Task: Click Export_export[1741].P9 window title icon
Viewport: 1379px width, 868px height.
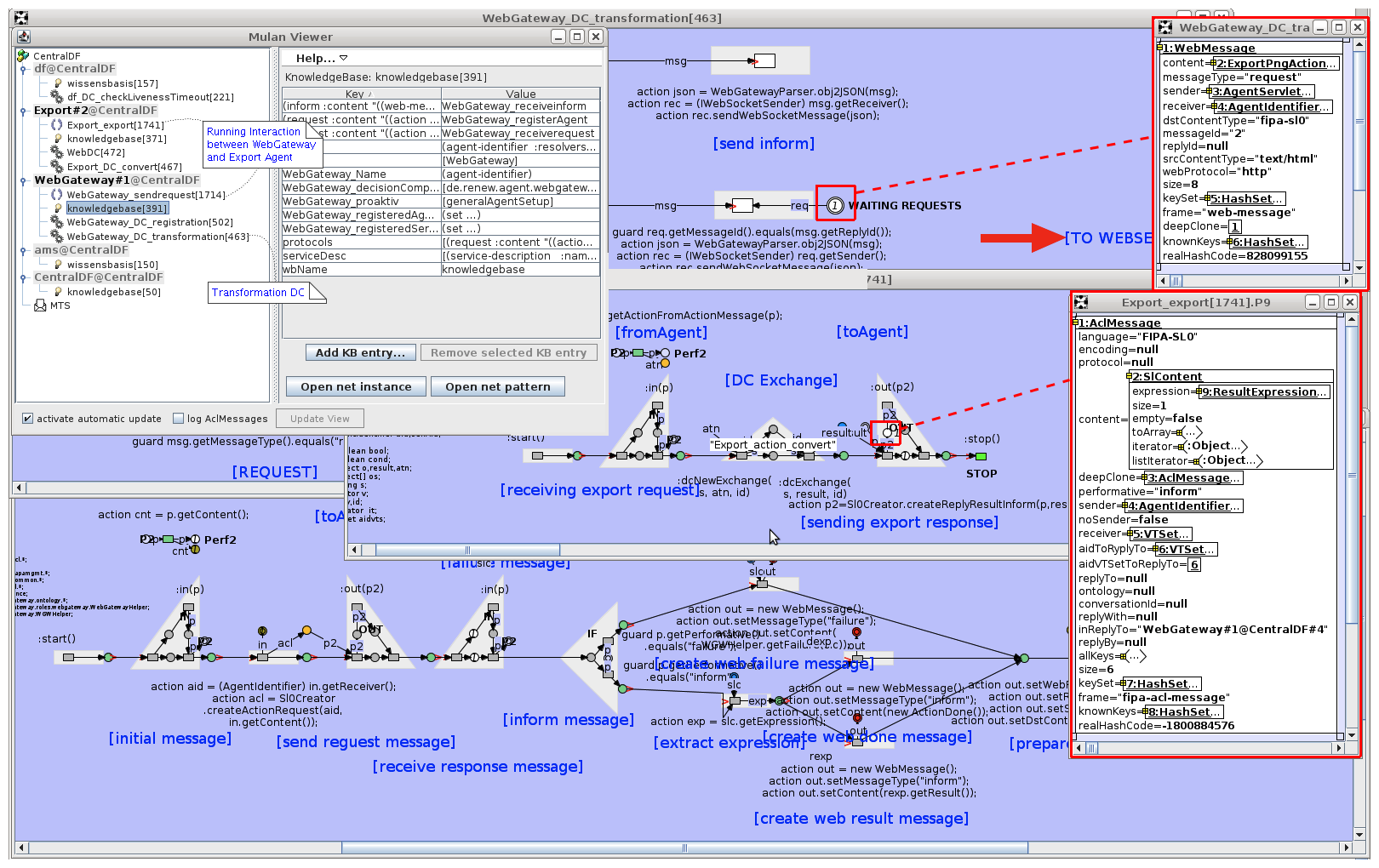Action: pyautogui.click(x=1081, y=302)
